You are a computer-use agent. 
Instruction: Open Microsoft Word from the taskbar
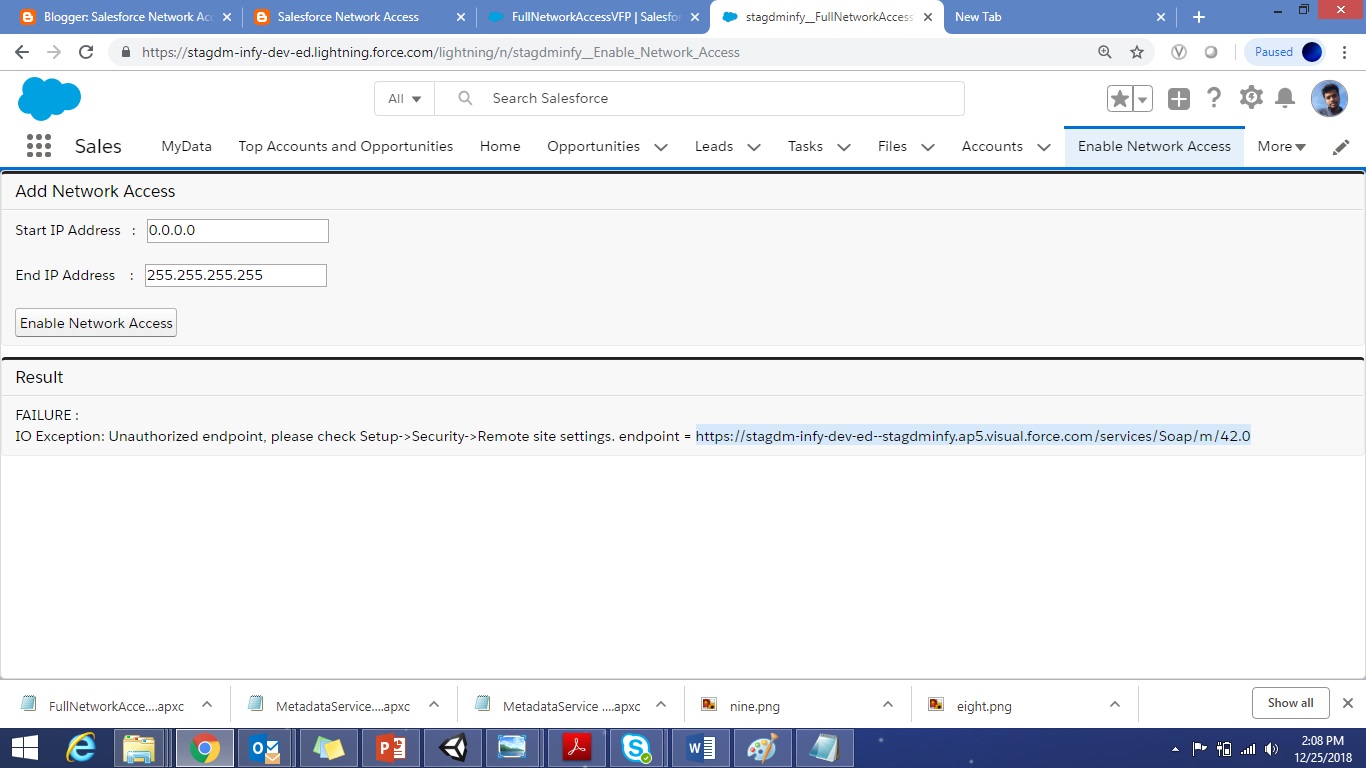pyautogui.click(x=699, y=748)
